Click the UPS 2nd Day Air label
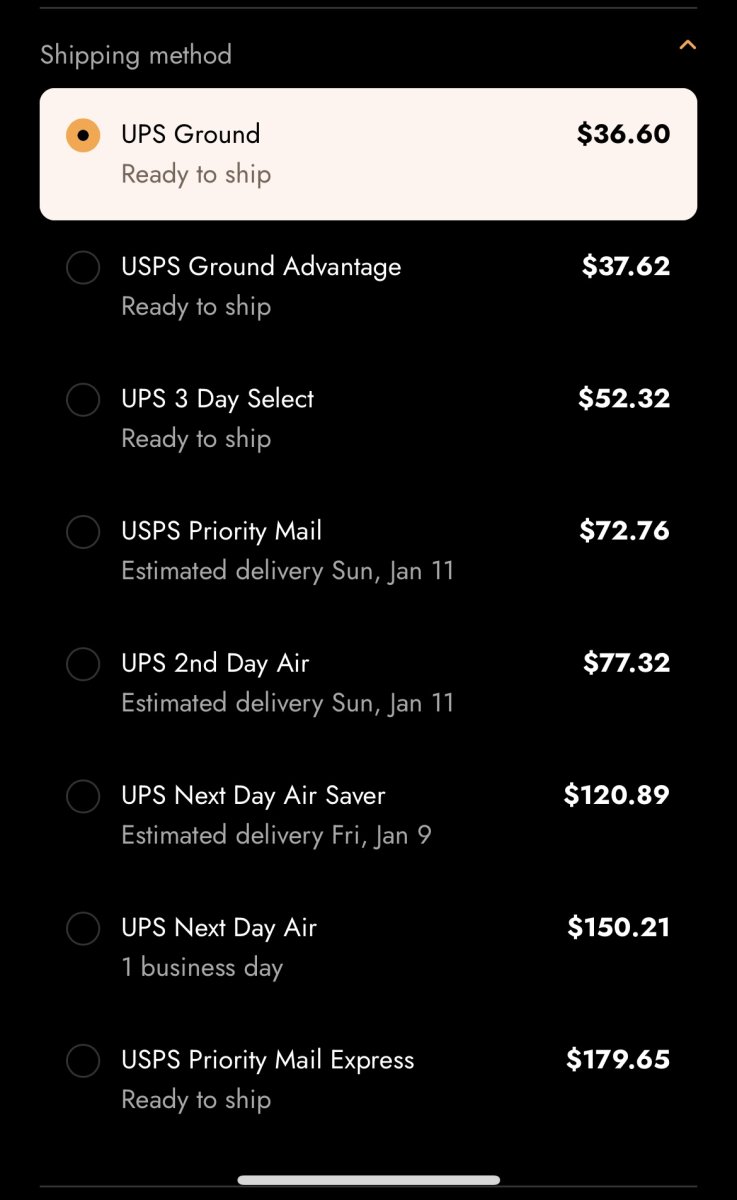This screenshot has width=737, height=1200. click(215, 663)
